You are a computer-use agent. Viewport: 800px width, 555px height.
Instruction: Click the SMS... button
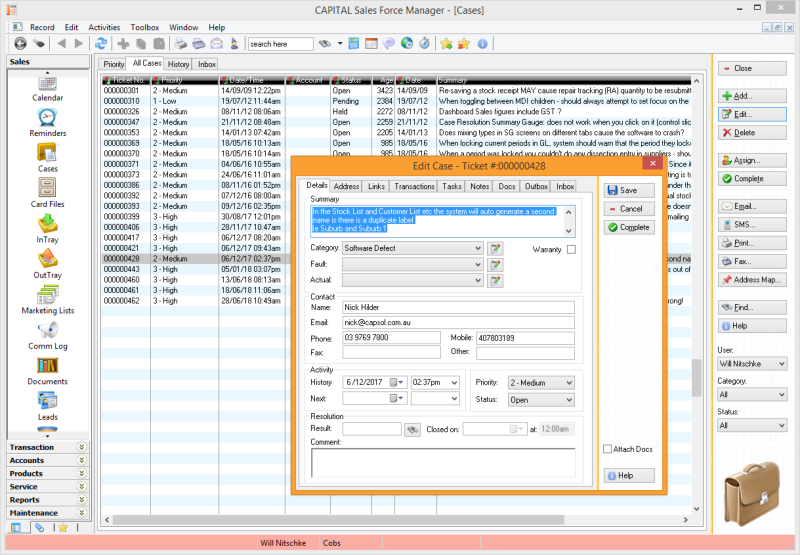click(x=752, y=224)
